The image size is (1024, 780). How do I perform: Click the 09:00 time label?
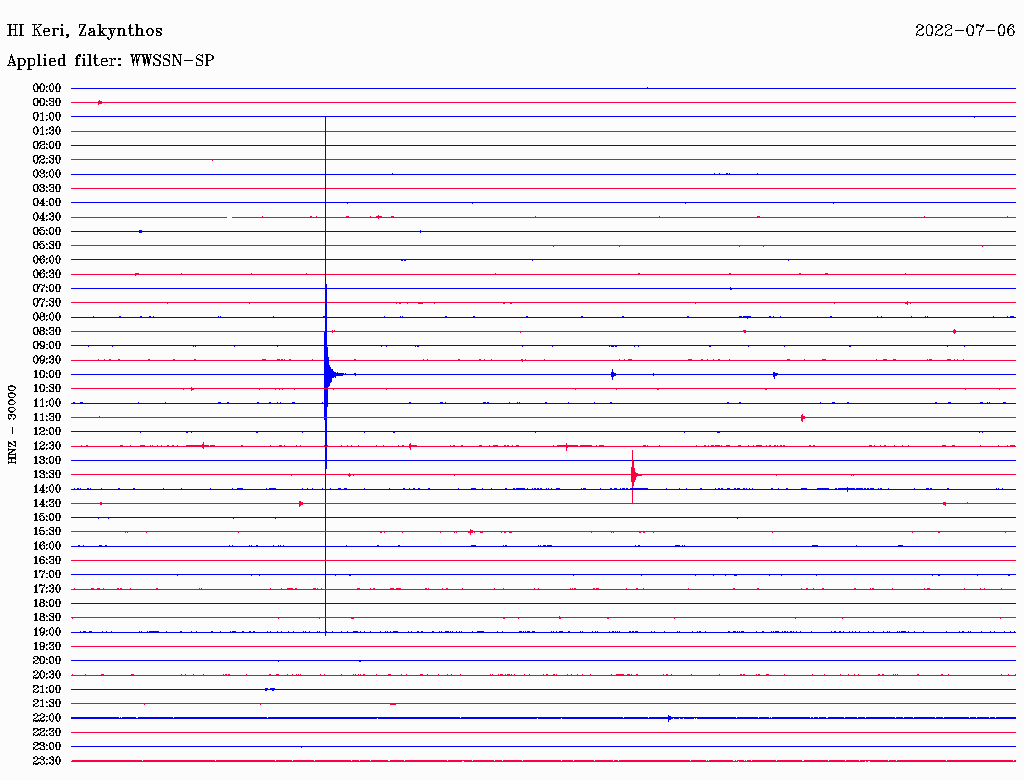pyautogui.click(x=47, y=346)
